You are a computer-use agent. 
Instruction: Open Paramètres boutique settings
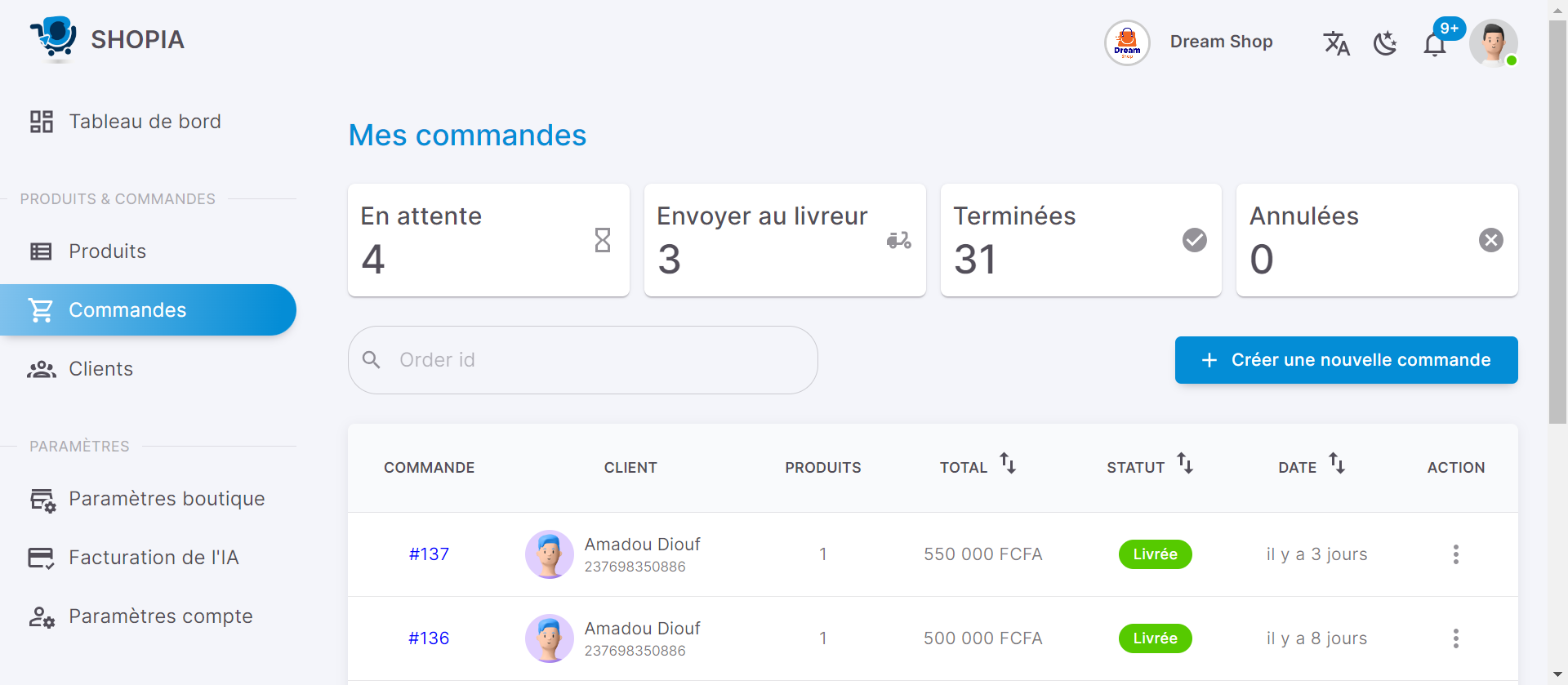pyautogui.click(x=166, y=499)
